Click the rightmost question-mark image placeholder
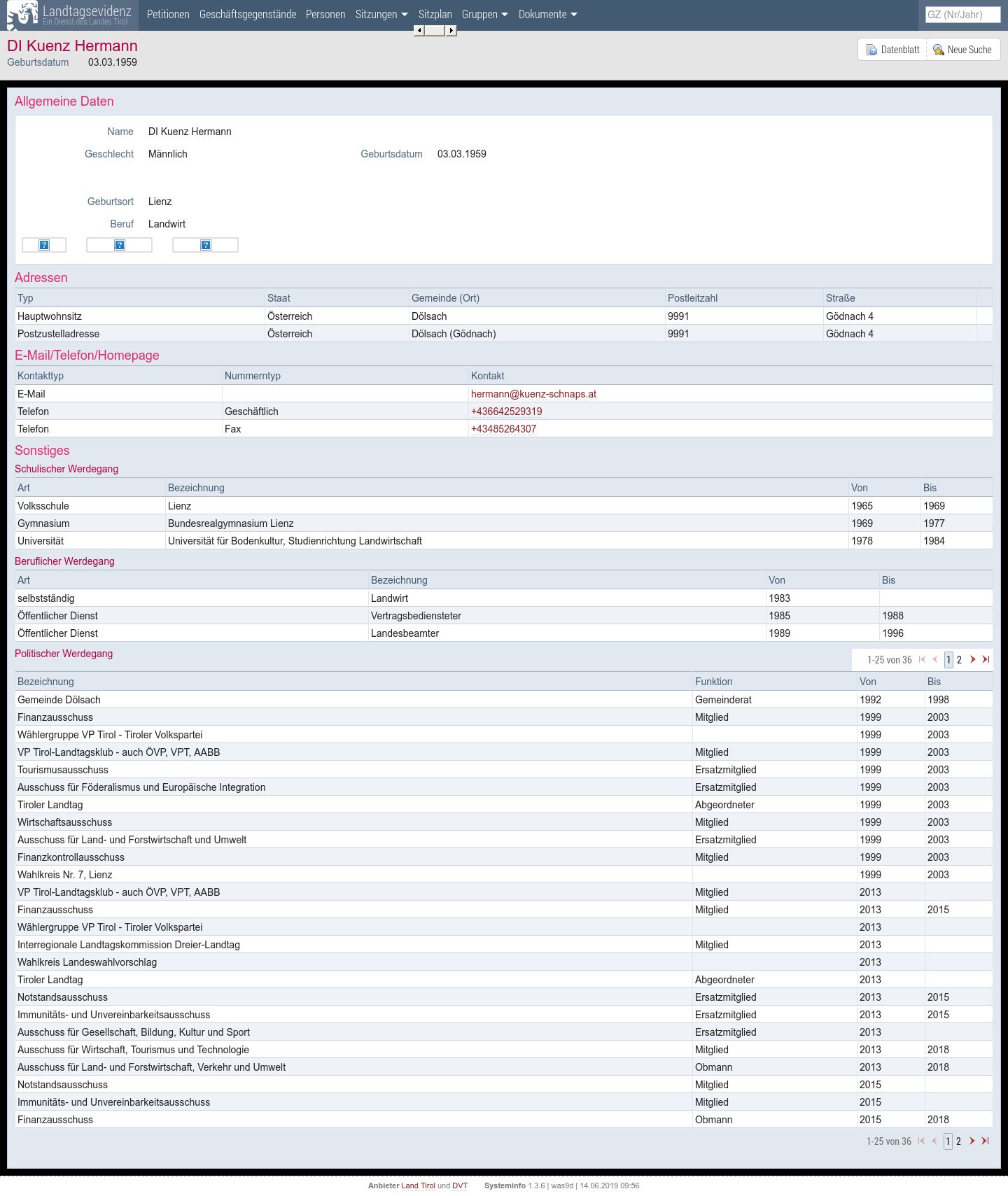The image size is (1008, 1196). click(x=206, y=245)
